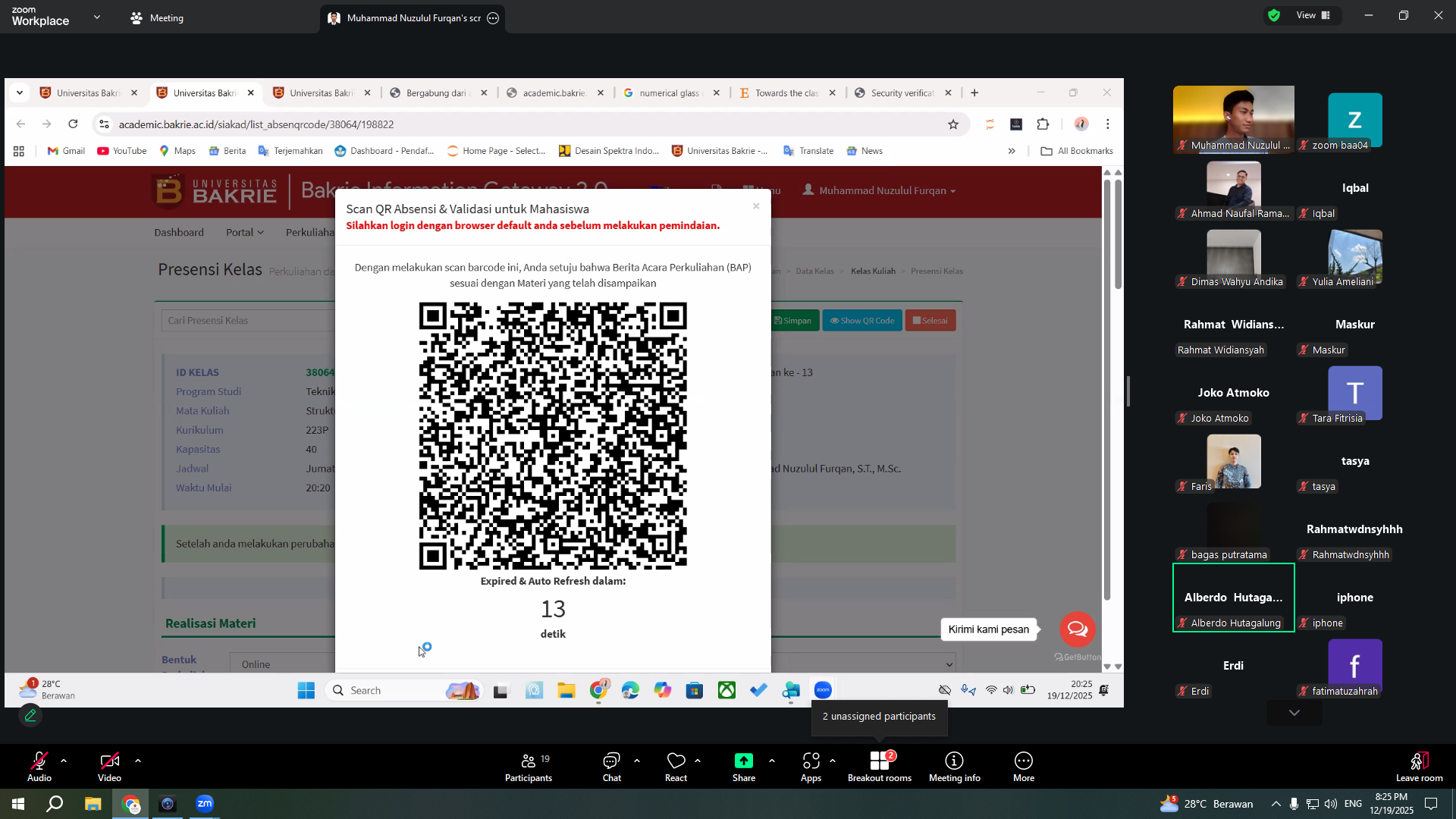This screenshot has height=819, width=1456.
Task: Open Meeting info
Action: click(x=955, y=766)
